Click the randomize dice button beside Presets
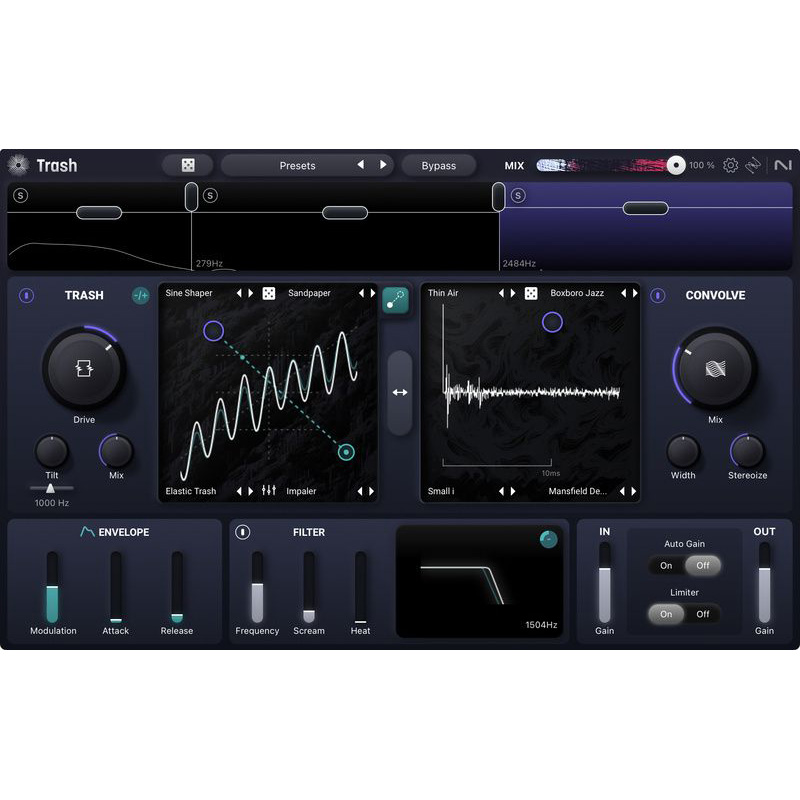This screenshot has height=800, width=800. (188, 165)
